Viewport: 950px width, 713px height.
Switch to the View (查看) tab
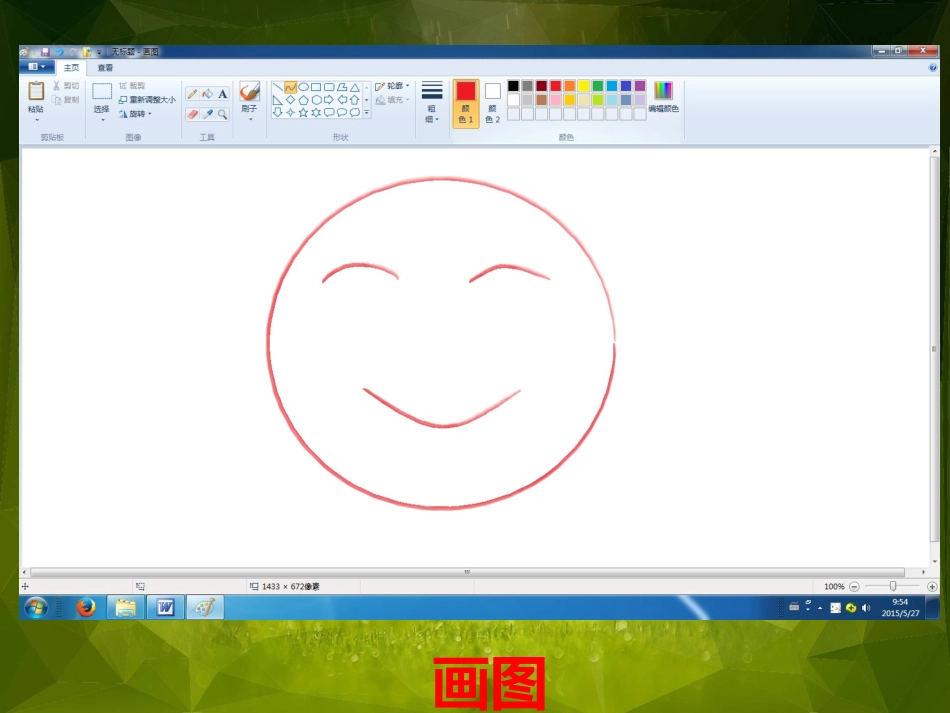[105, 68]
